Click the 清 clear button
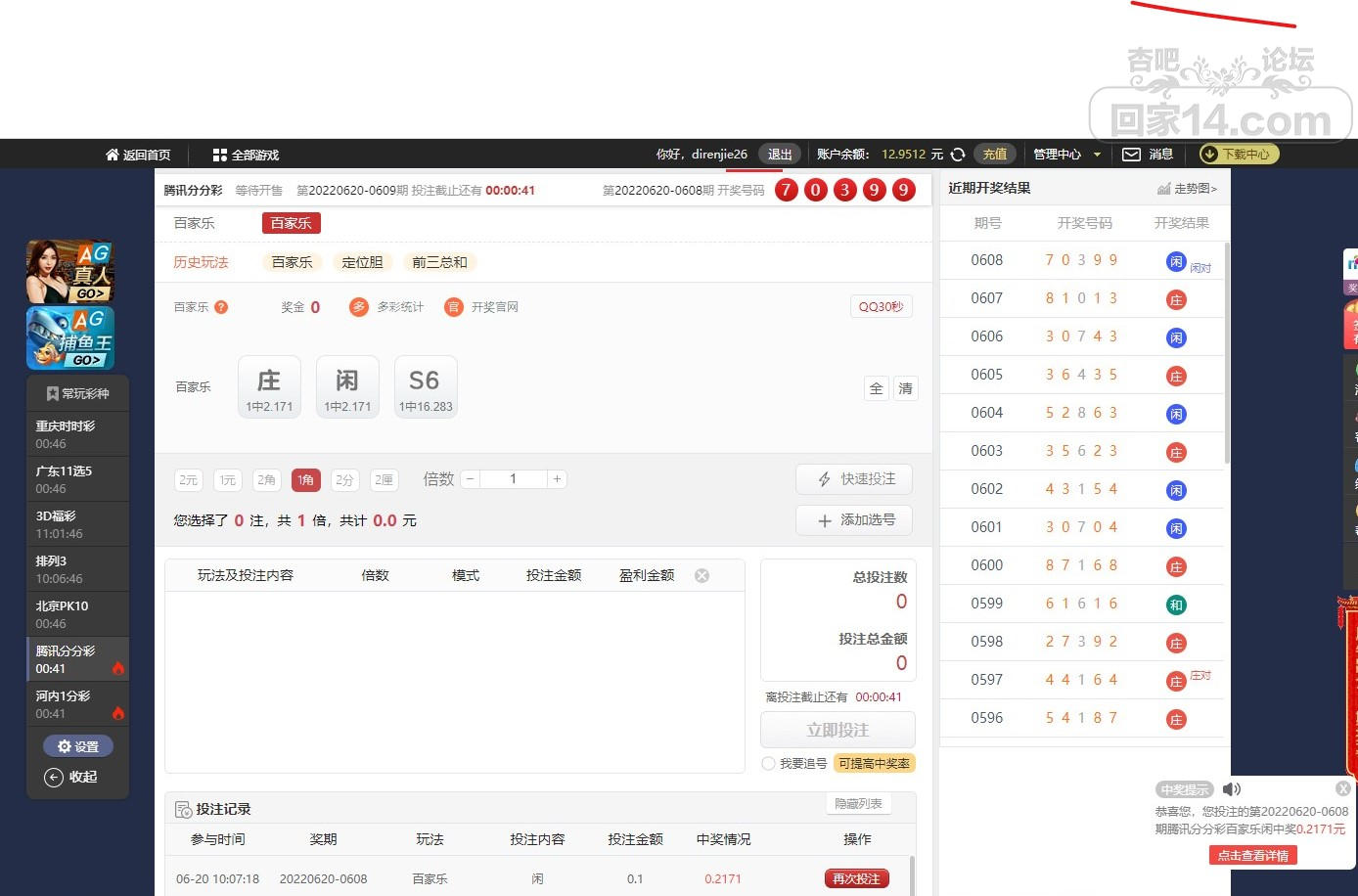This screenshot has width=1358, height=896. click(x=906, y=389)
